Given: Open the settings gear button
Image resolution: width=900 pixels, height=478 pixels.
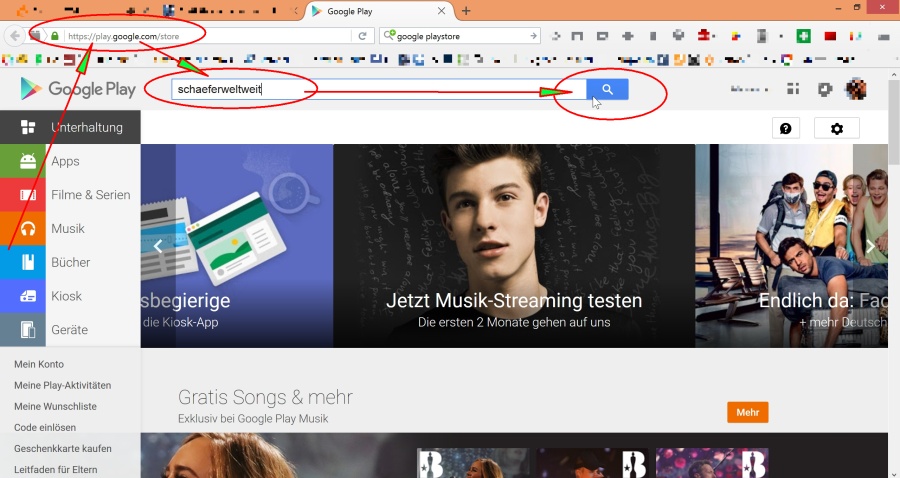Looking at the screenshot, I should coord(837,128).
